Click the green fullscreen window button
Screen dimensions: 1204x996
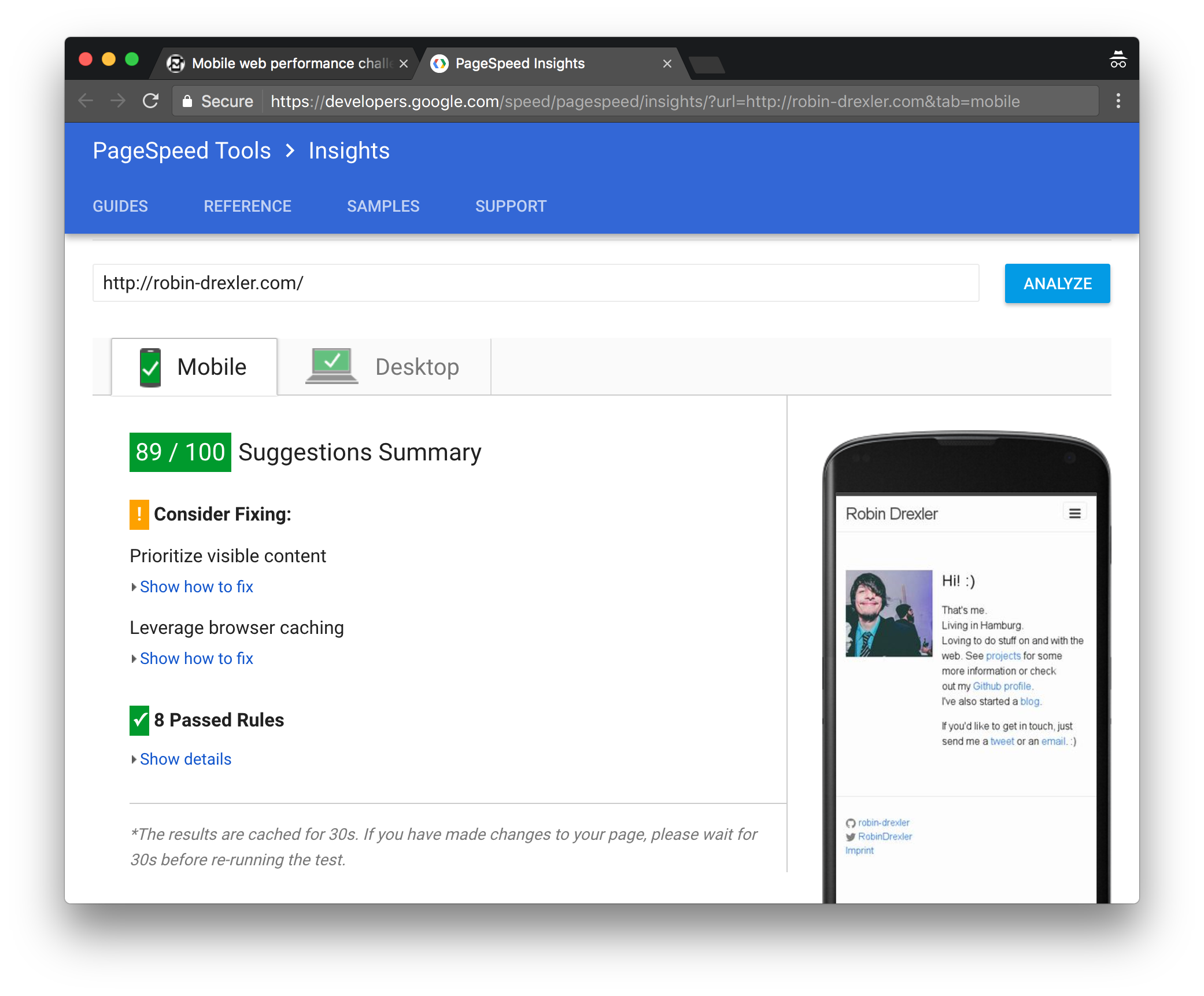pyautogui.click(x=132, y=60)
